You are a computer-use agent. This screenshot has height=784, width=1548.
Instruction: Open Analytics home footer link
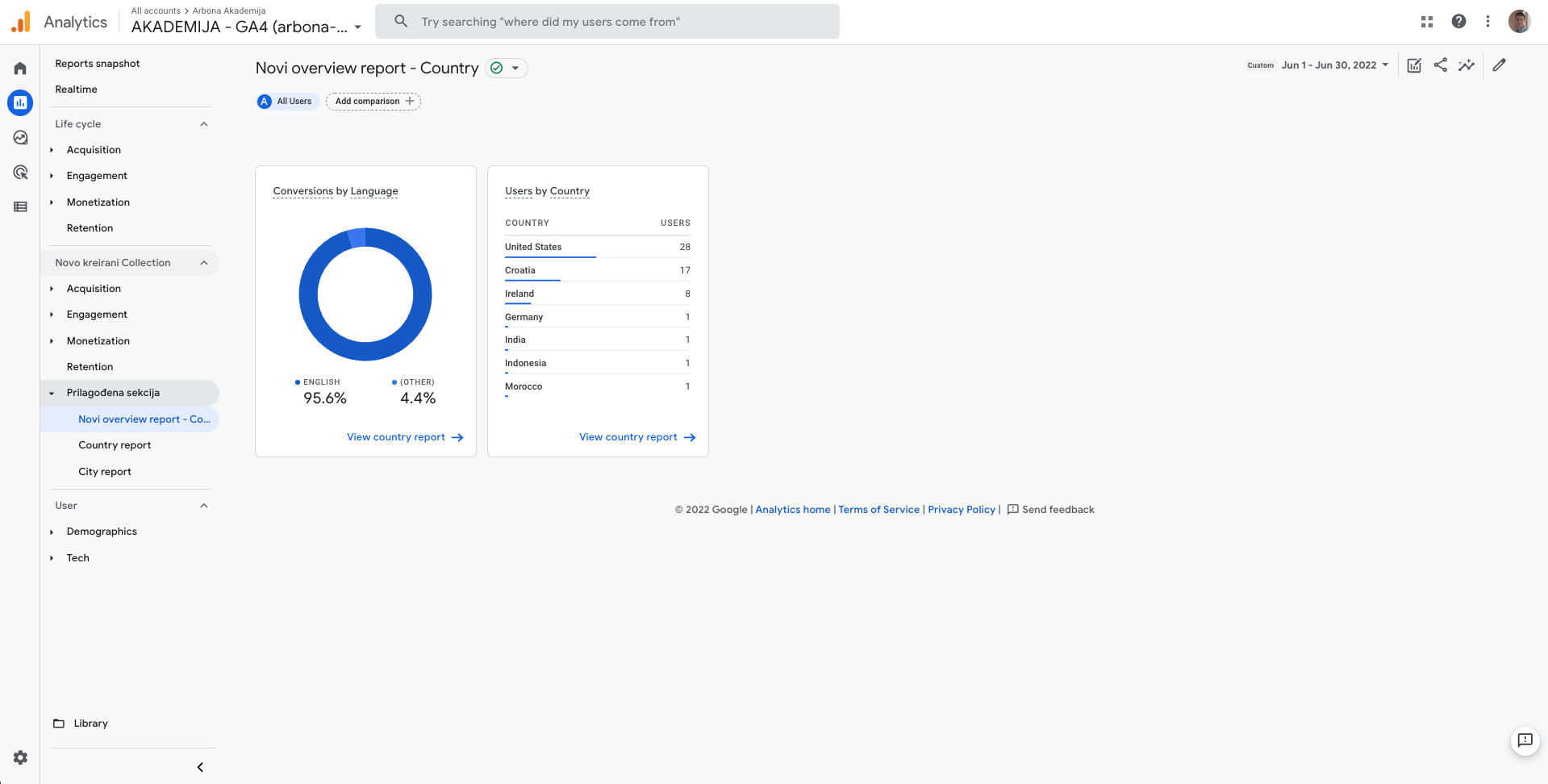(793, 510)
